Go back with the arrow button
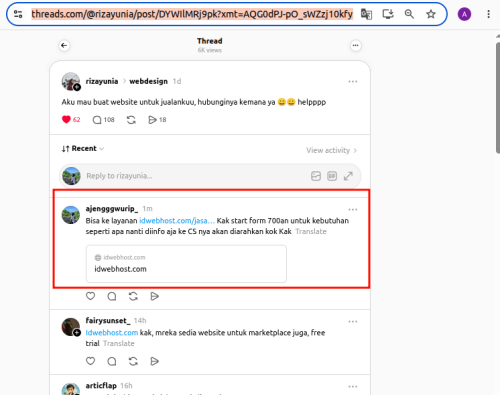The image size is (500, 395). pyautogui.click(x=64, y=45)
